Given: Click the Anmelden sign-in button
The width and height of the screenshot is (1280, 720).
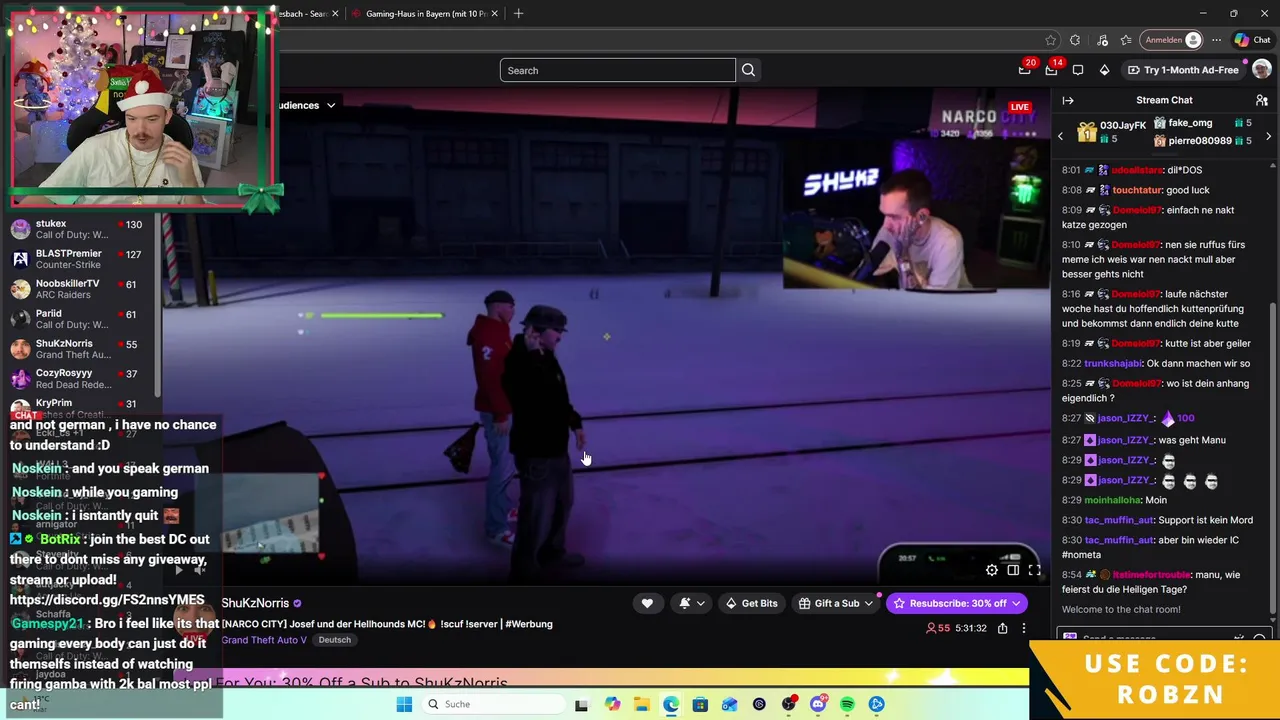Looking at the screenshot, I should click(1173, 40).
